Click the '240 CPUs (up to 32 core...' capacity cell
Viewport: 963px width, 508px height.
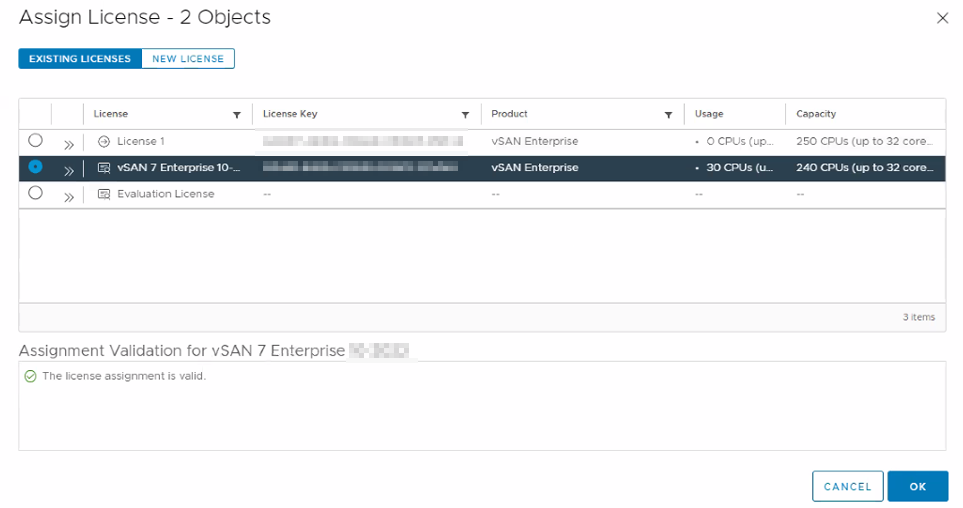click(865, 167)
